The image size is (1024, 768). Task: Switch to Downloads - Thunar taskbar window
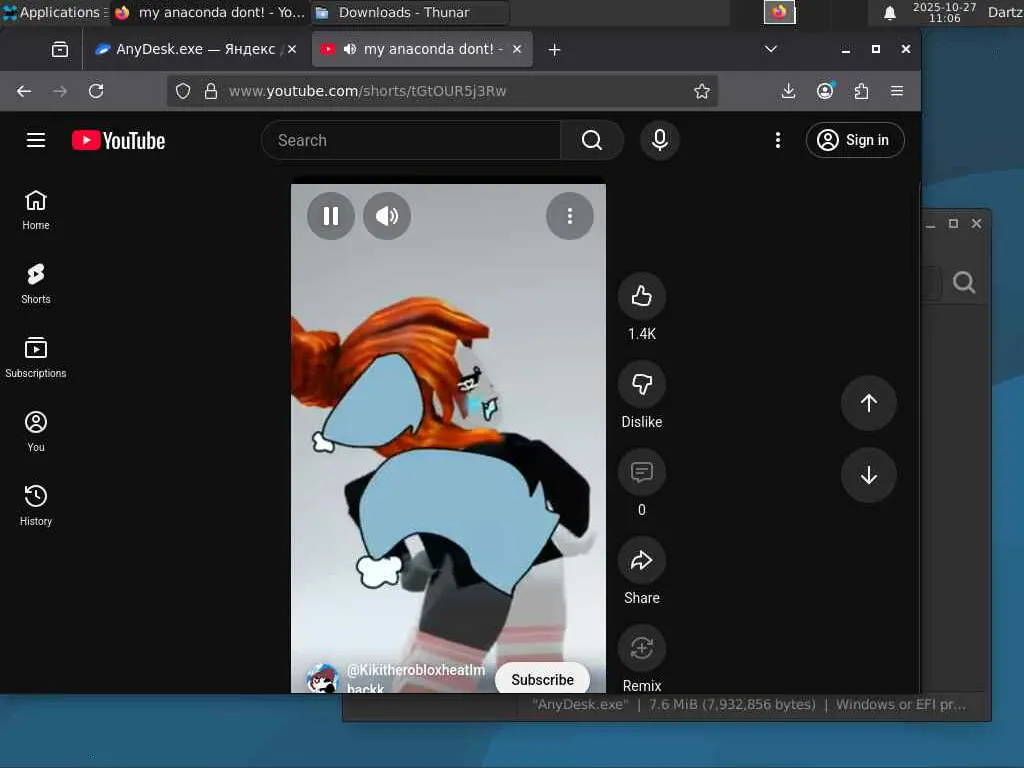coord(409,12)
